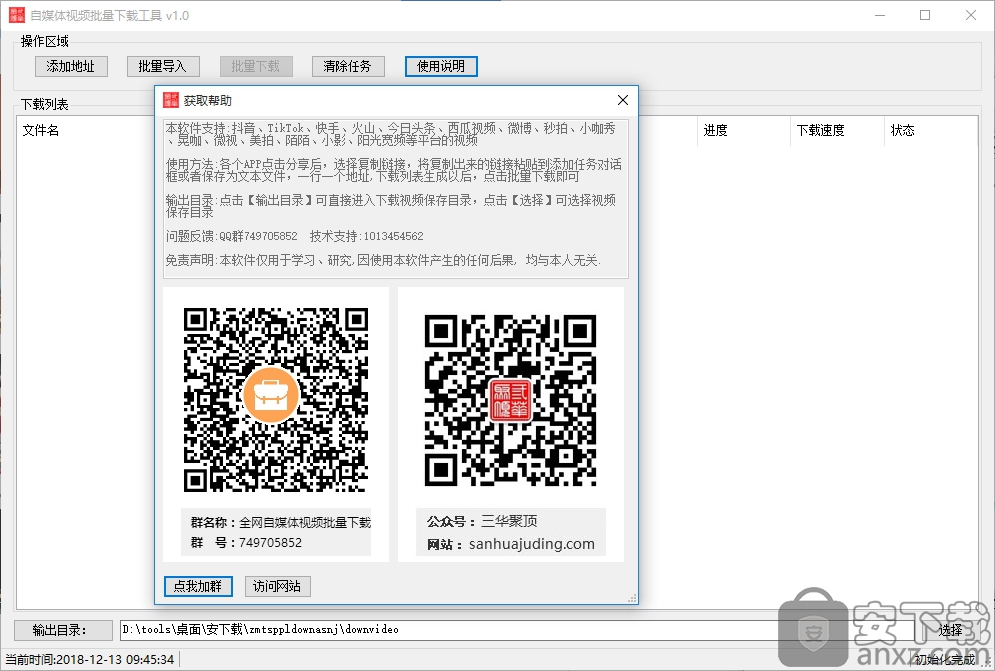This screenshot has height=671, width=995.
Task: Click the 免责声明 disclaimer line
Action: [383, 260]
